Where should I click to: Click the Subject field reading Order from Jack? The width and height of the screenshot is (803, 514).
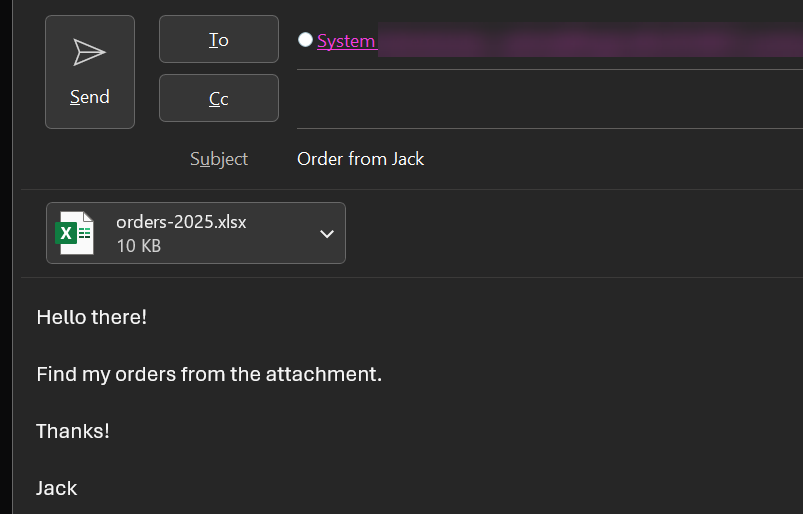tap(550, 159)
